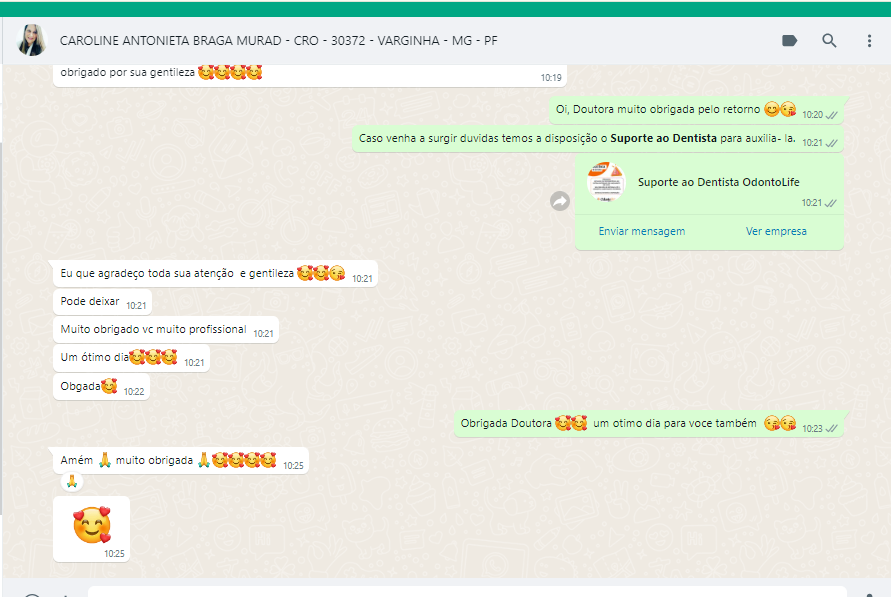The width and height of the screenshot is (891, 597).
Task: Click the Enviar mensagem link
Action: click(x=642, y=231)
